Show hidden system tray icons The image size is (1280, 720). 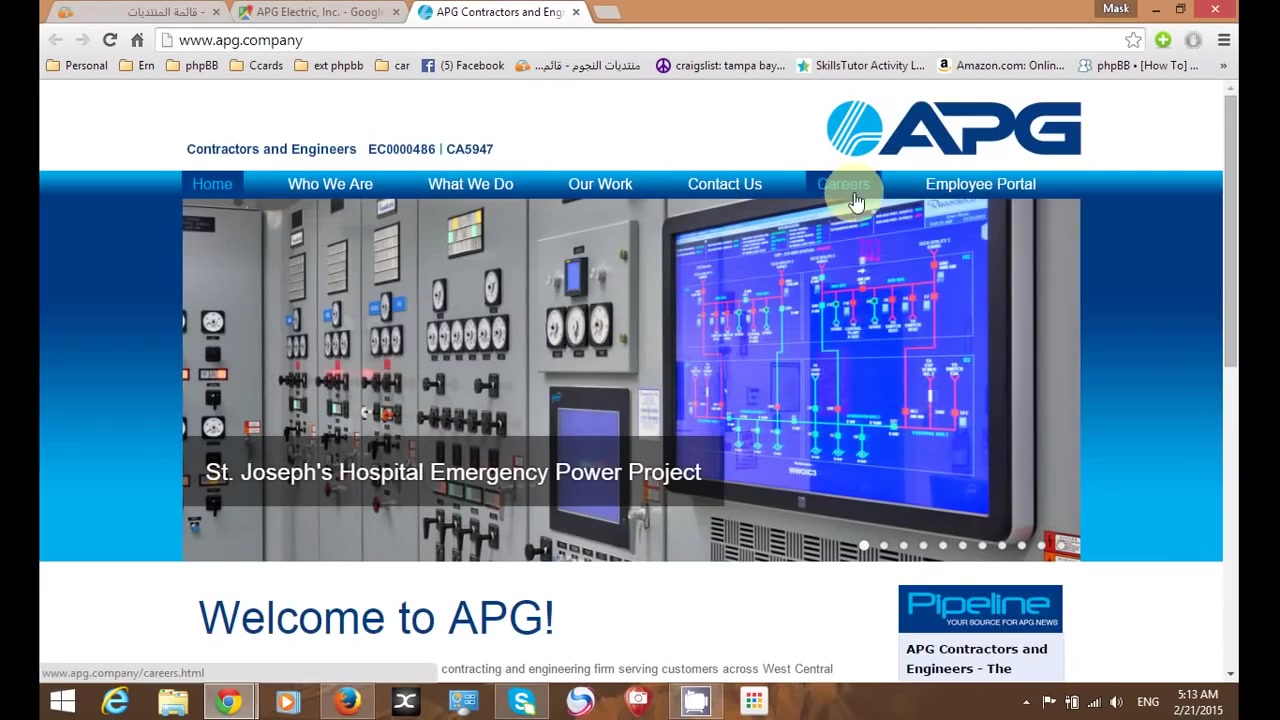pyautogui.click(x=1026, y=703)
